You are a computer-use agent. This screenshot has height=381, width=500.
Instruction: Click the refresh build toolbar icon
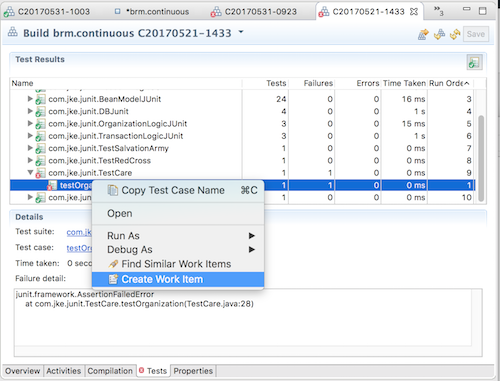click(455, 34)
